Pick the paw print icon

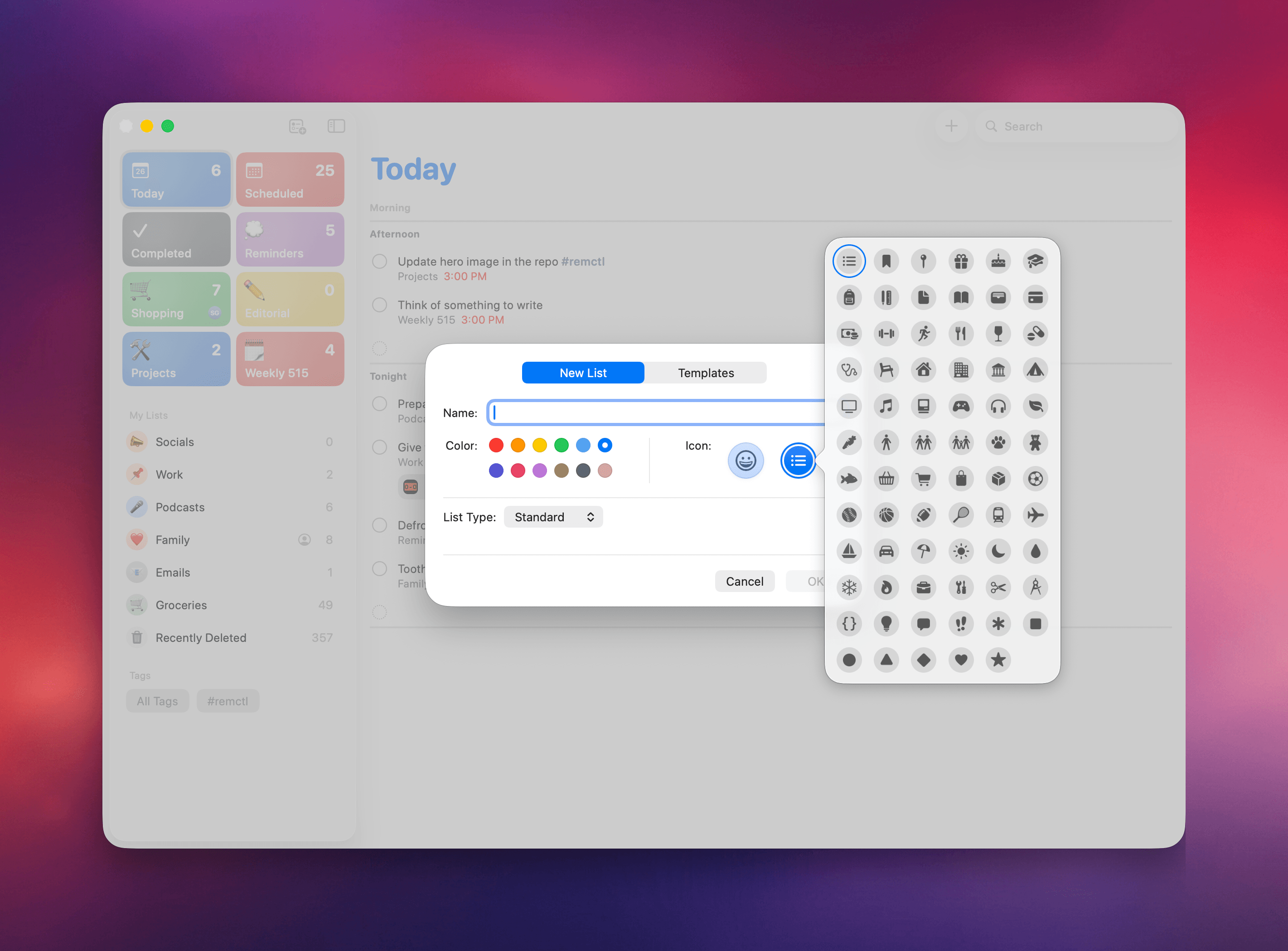pyautogui.click(x=998, y=443)
